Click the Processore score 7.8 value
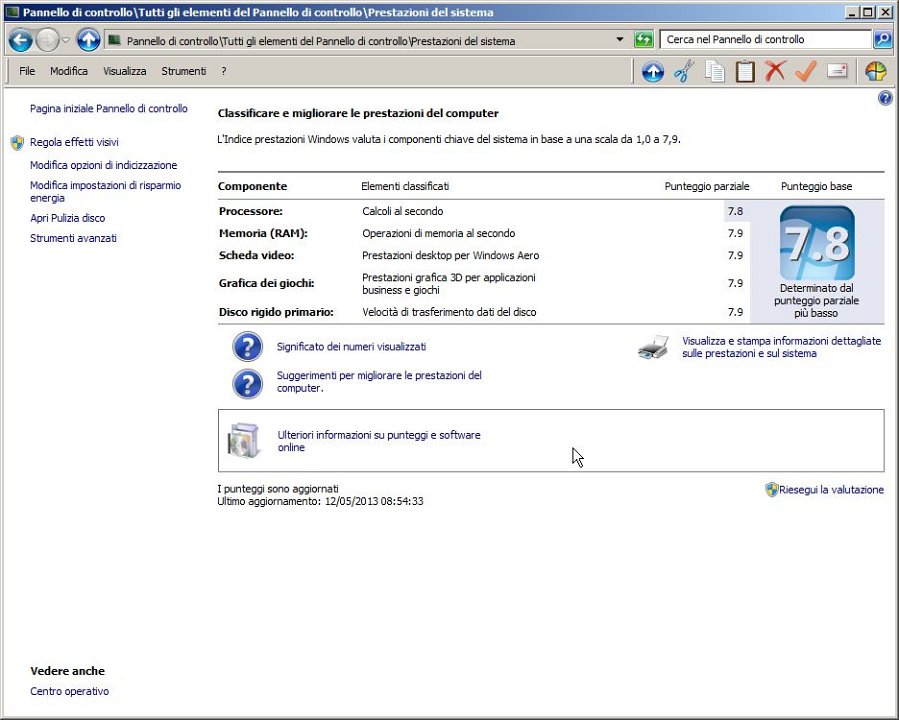The width and height of the screenshot is (899, 720). (736, 211)
